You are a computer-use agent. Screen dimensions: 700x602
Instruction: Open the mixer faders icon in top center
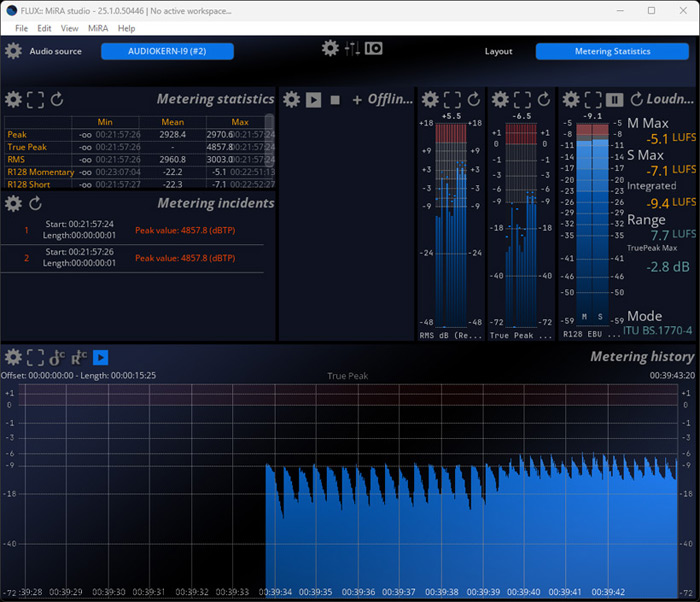point(352,48)
